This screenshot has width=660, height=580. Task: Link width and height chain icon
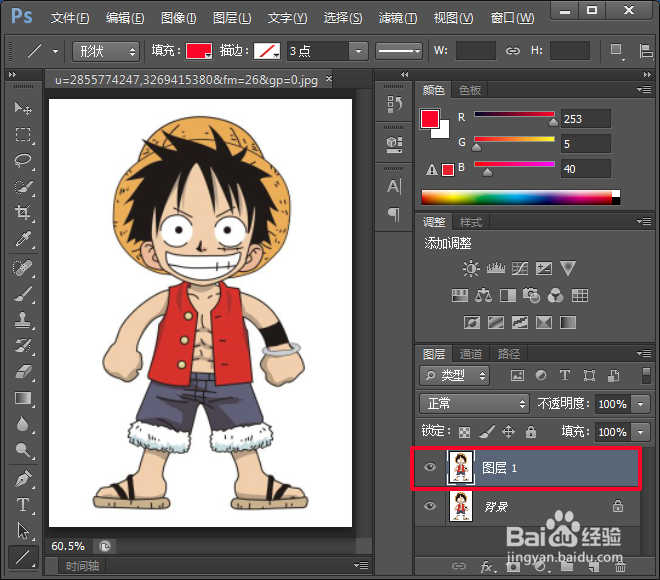pyautogui.click(x=513, y=51)
